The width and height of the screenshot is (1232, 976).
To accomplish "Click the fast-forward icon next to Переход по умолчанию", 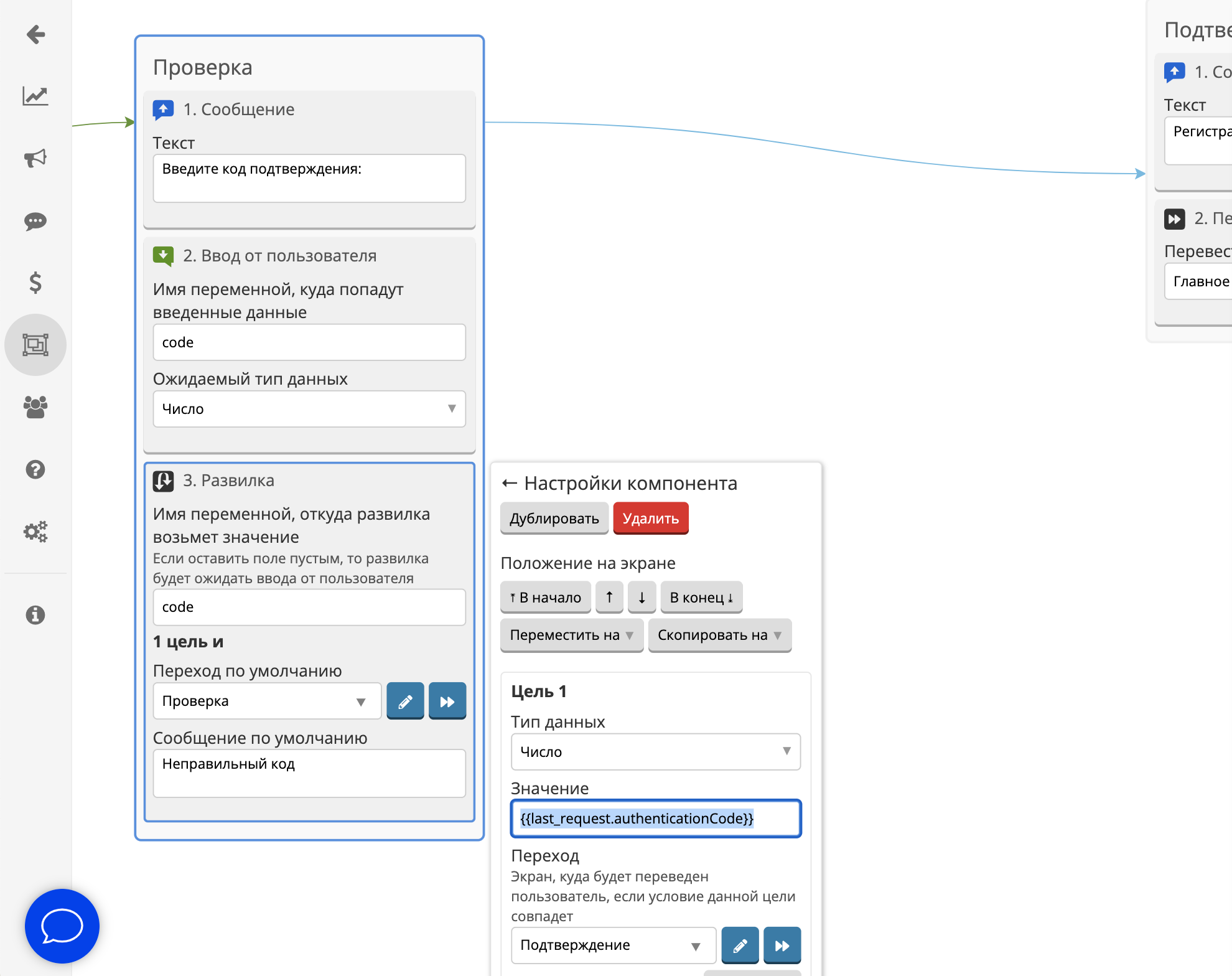I will 448,700.
